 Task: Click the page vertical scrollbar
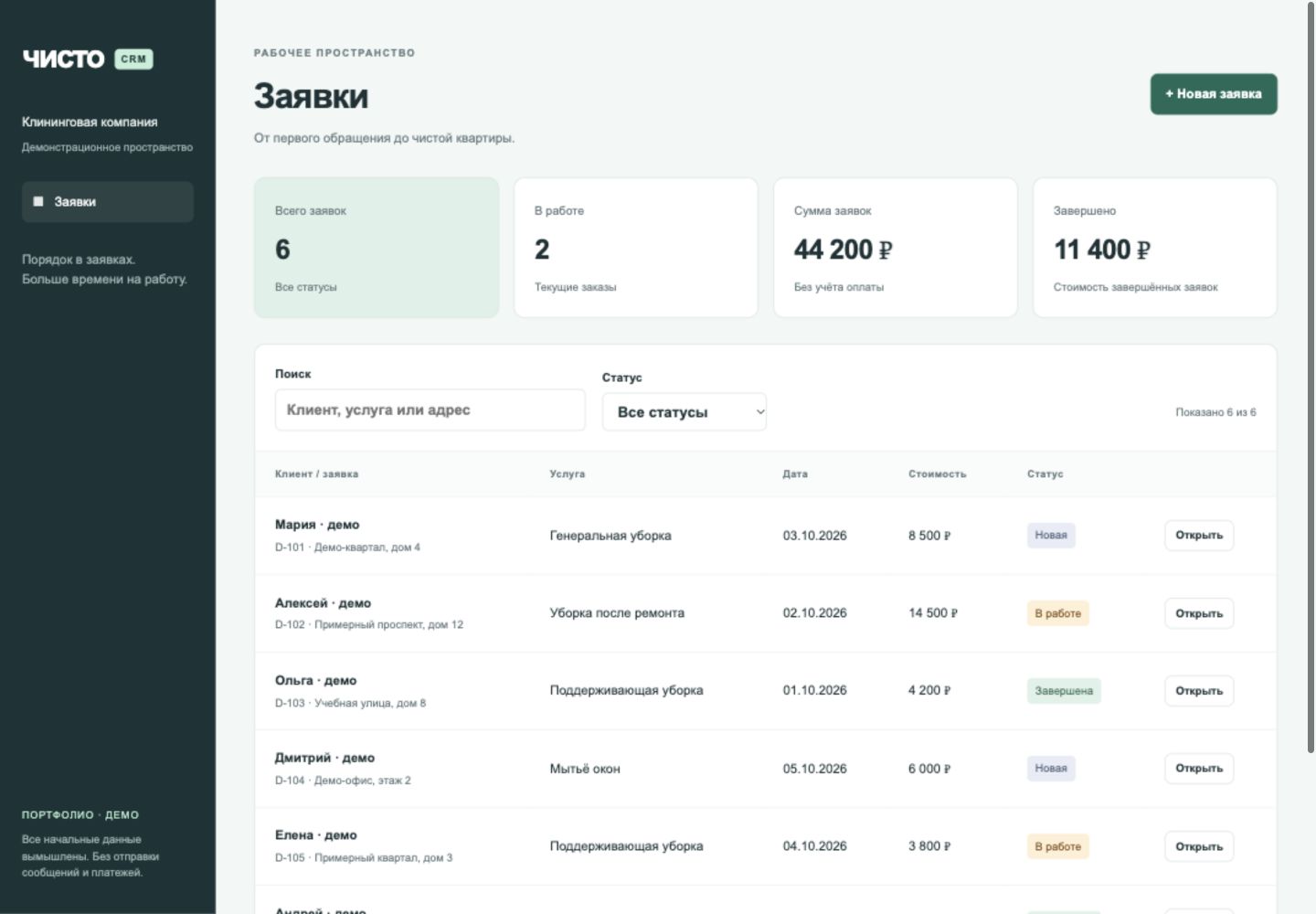[x=1311, y=377]
